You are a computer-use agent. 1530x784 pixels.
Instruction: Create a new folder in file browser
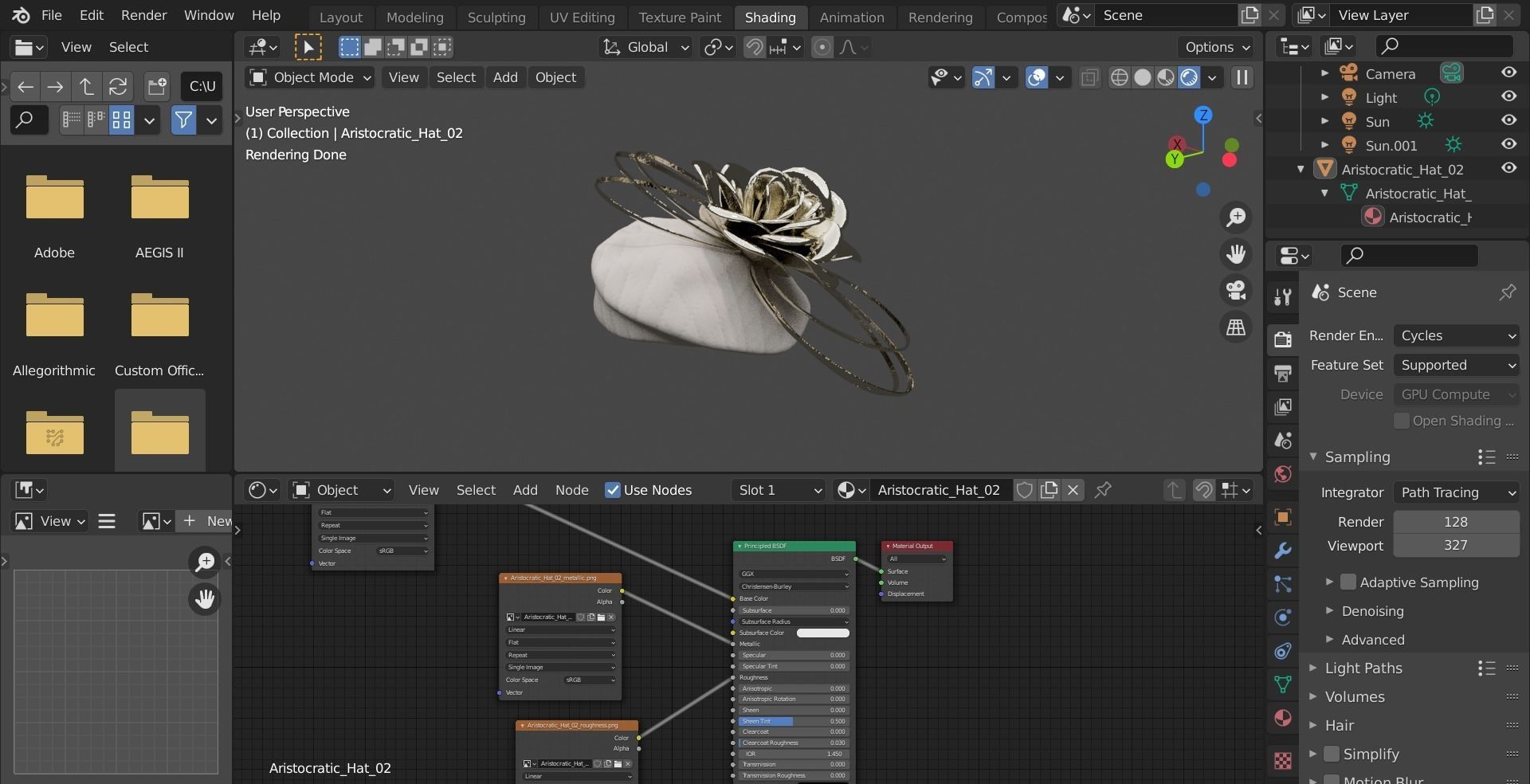[157, 86]
